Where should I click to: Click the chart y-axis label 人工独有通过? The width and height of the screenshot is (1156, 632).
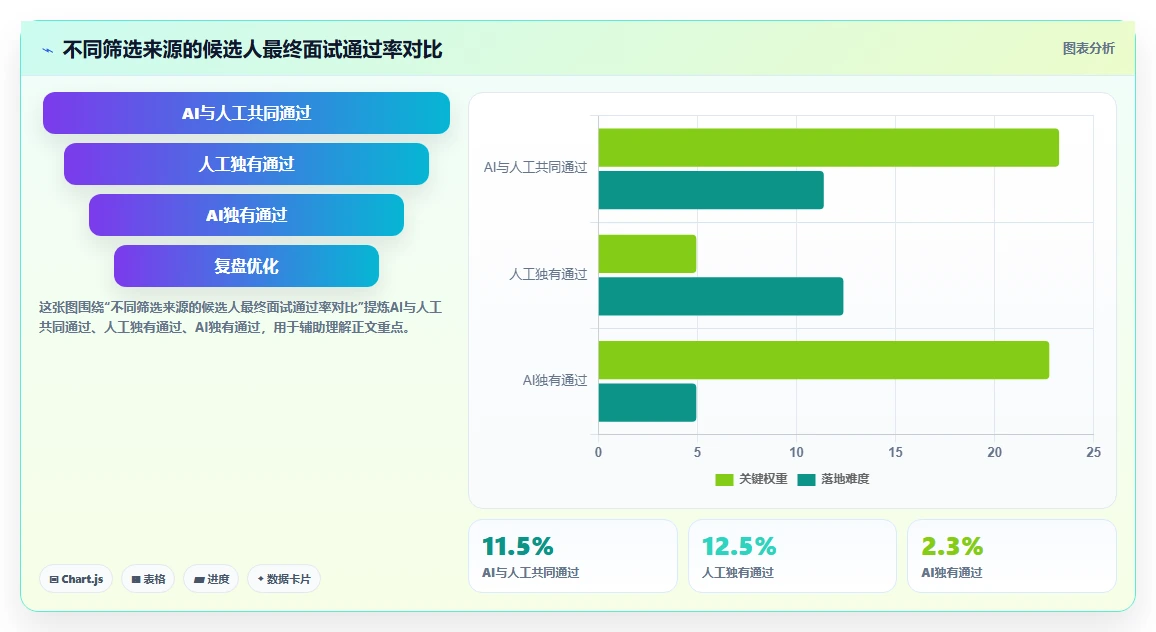tap(548, 274)
